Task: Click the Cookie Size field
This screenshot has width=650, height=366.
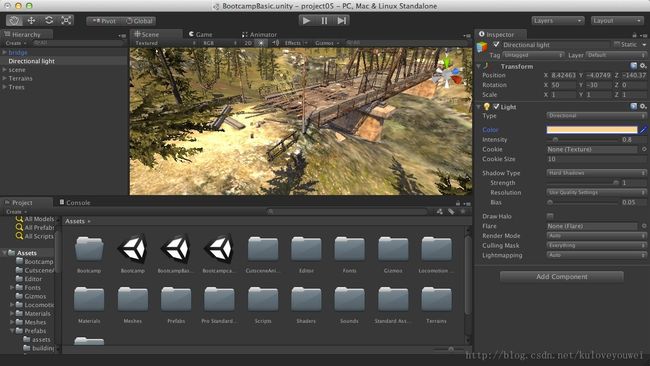Action: pyautogui.click(x=597, y=159)
